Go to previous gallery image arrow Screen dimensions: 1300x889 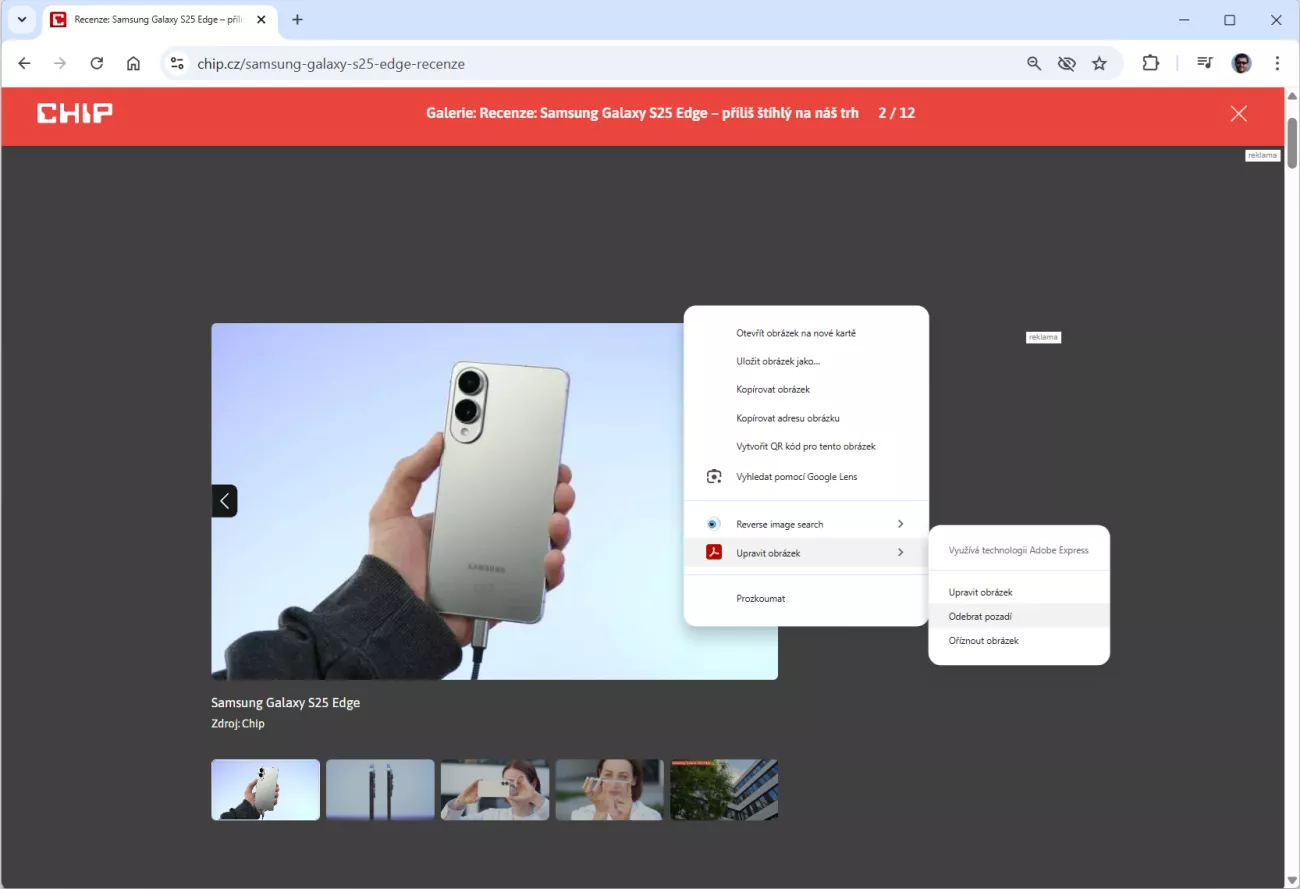point(224,501)
